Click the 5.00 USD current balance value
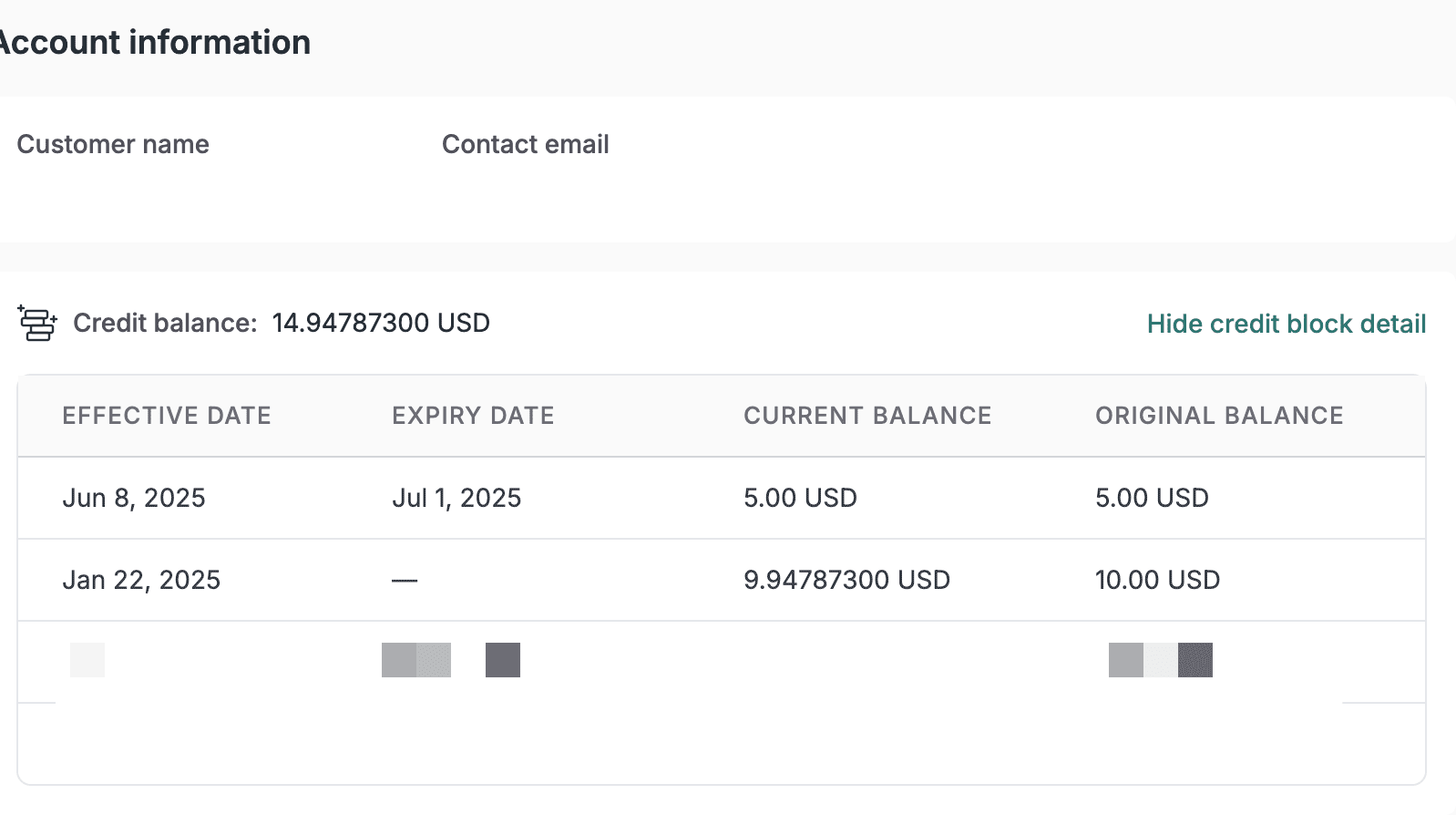The height and width of the screenshot is (815, 1456). 800,498
